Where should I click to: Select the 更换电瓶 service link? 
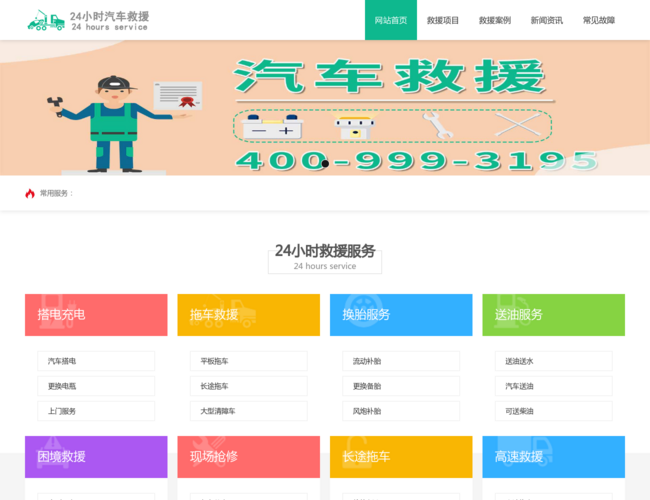96,386
